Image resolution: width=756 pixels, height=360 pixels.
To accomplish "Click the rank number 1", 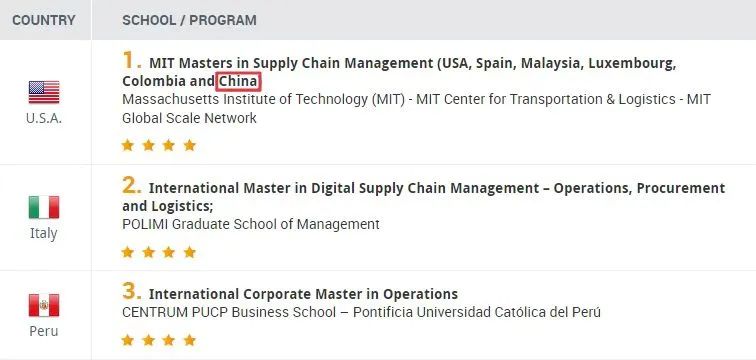I will point(131,61).
